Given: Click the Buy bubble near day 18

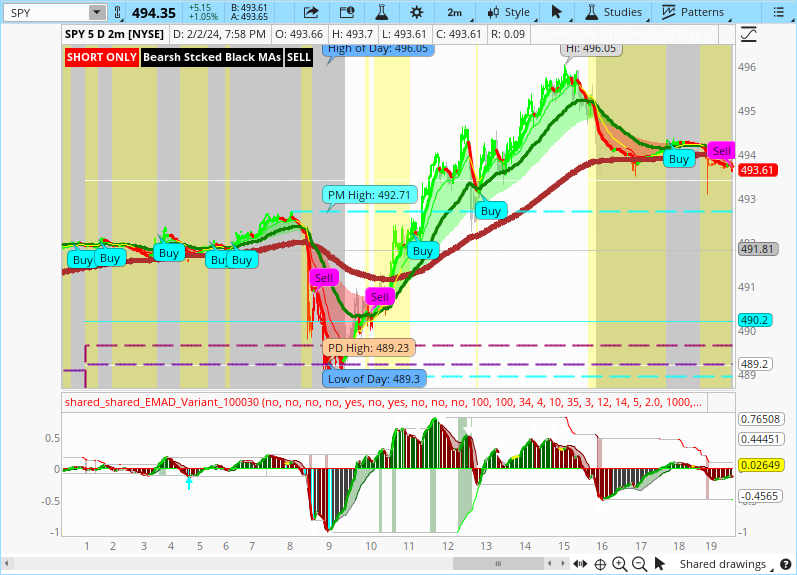Looking at the screenshot, I should coord(679,159).
